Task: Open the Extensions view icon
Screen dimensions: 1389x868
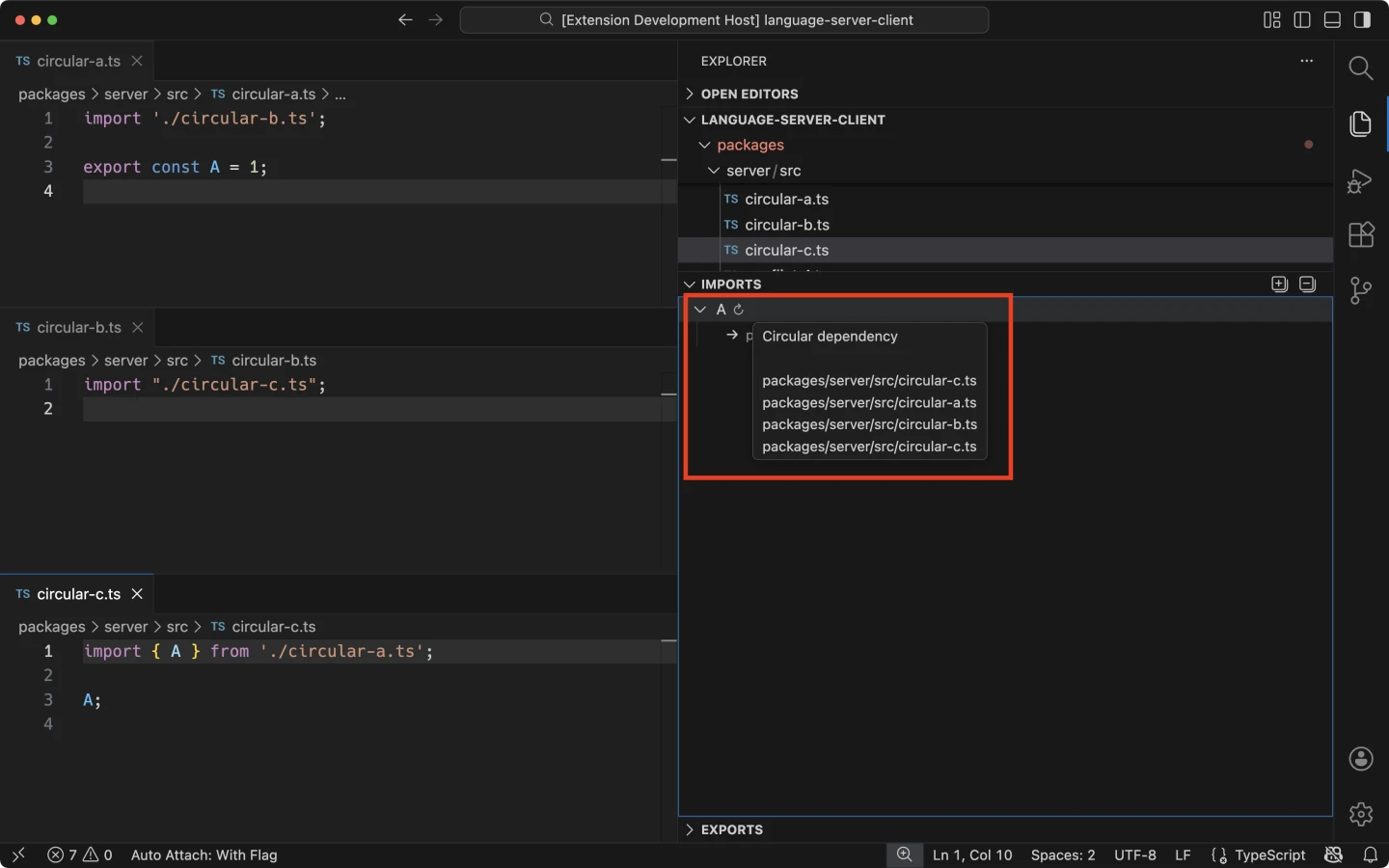Action: (1360, 235)
